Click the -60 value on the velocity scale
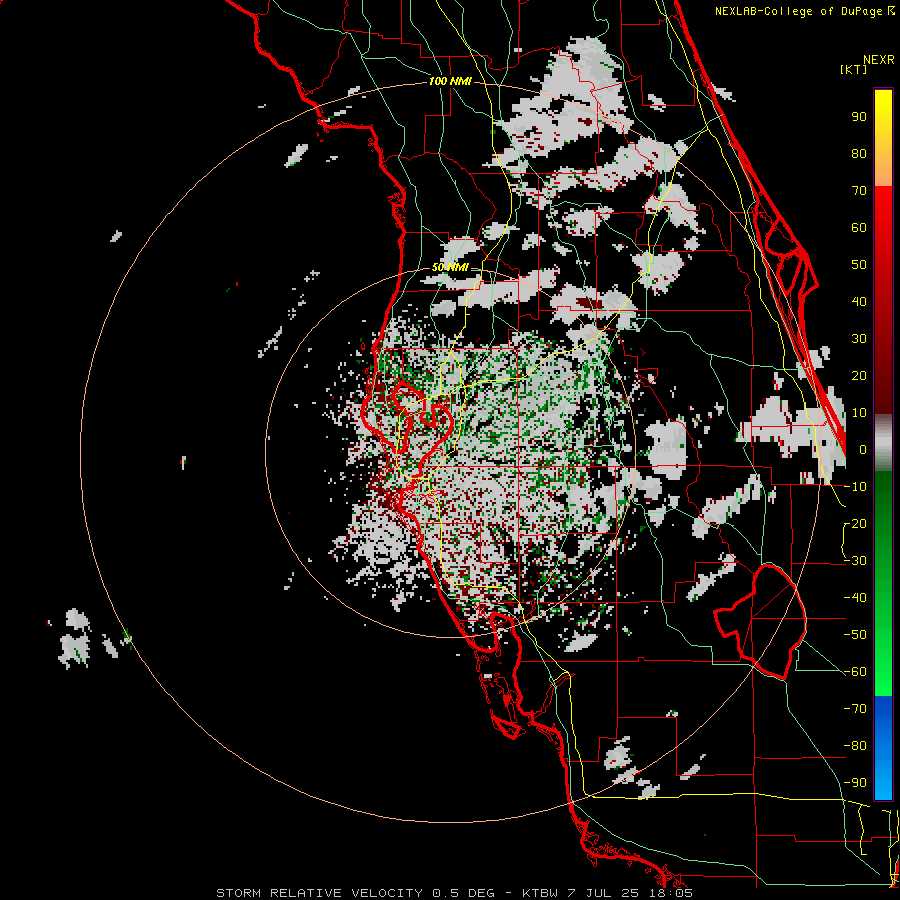Image resolution: width=900 pixels, height=900 pixels. click(855, 672)
